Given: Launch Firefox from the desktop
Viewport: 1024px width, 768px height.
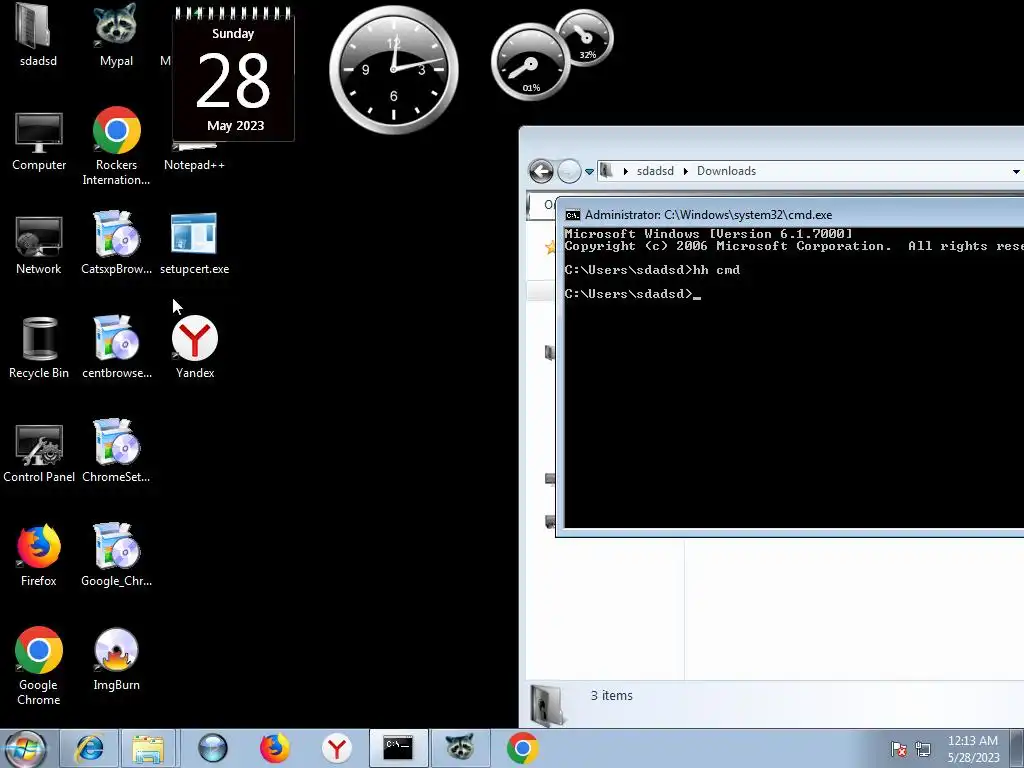Looking at the screenshot, I should (39, 555).
